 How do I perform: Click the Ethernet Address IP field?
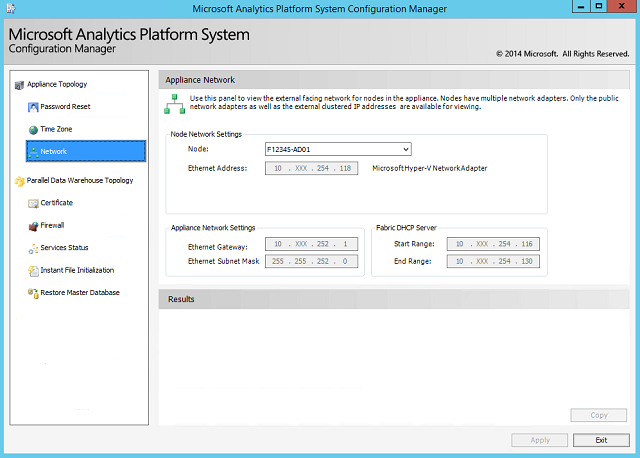point(311,168)
